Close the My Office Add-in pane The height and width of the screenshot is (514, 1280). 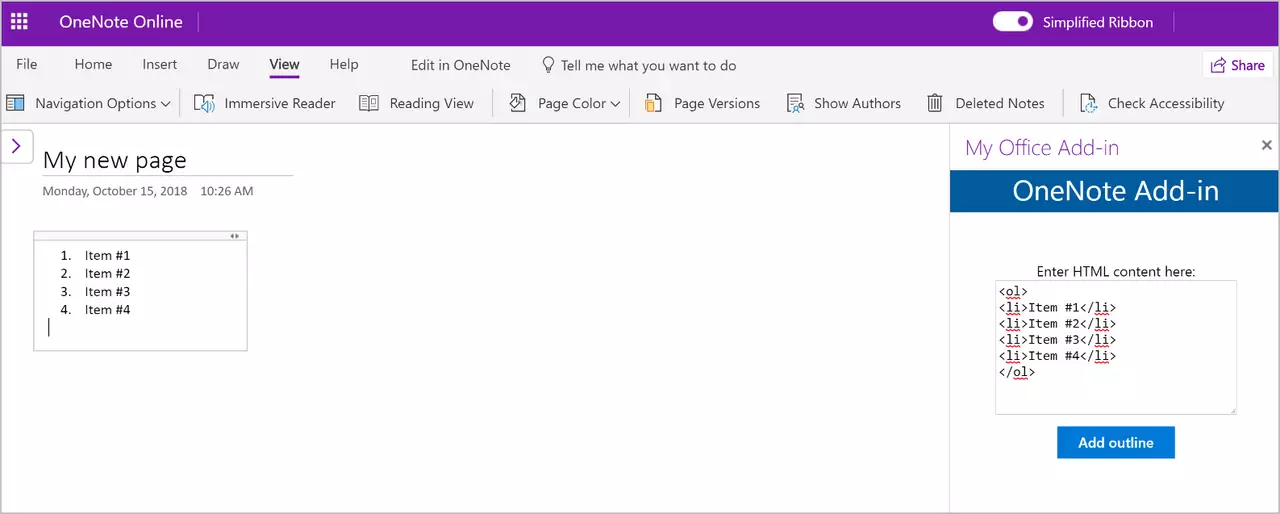coord(1266,146)
